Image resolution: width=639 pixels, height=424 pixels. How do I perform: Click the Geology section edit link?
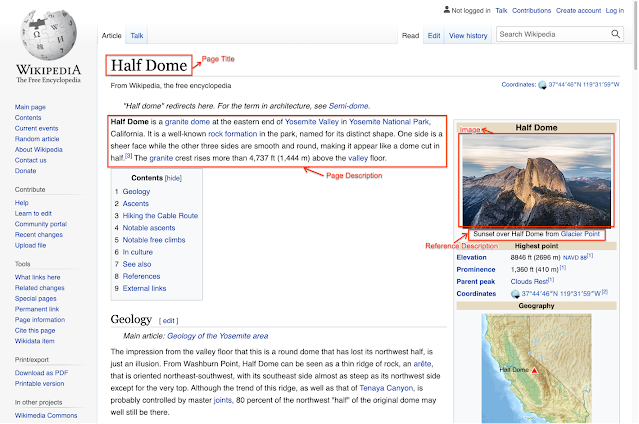(x=168, y=321)
